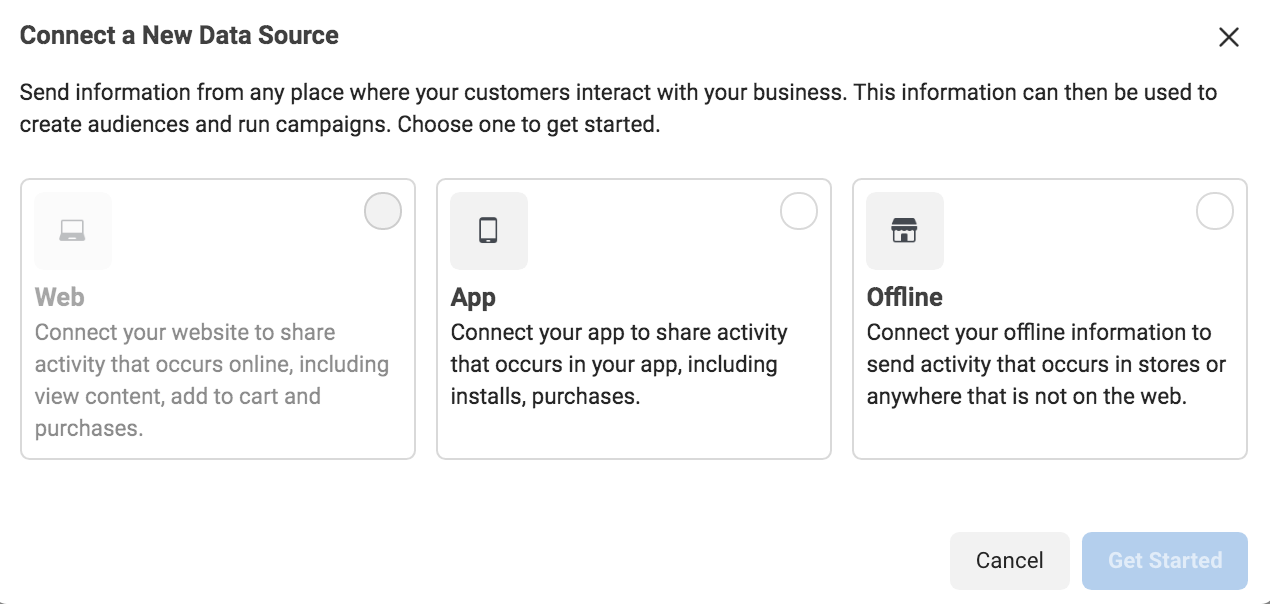Image resolution: width=1270 pixels, height=604 pixels.
Task: Close the Connect a New Data Source dialog
Action: tap(1229, 37)
